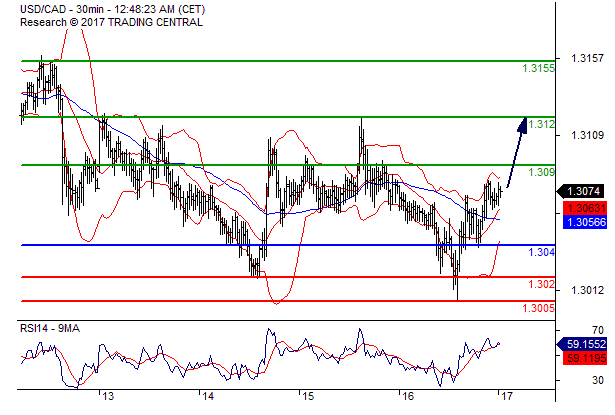Select the red 59.1195 RSI average tag

click(x=585, y=359)
